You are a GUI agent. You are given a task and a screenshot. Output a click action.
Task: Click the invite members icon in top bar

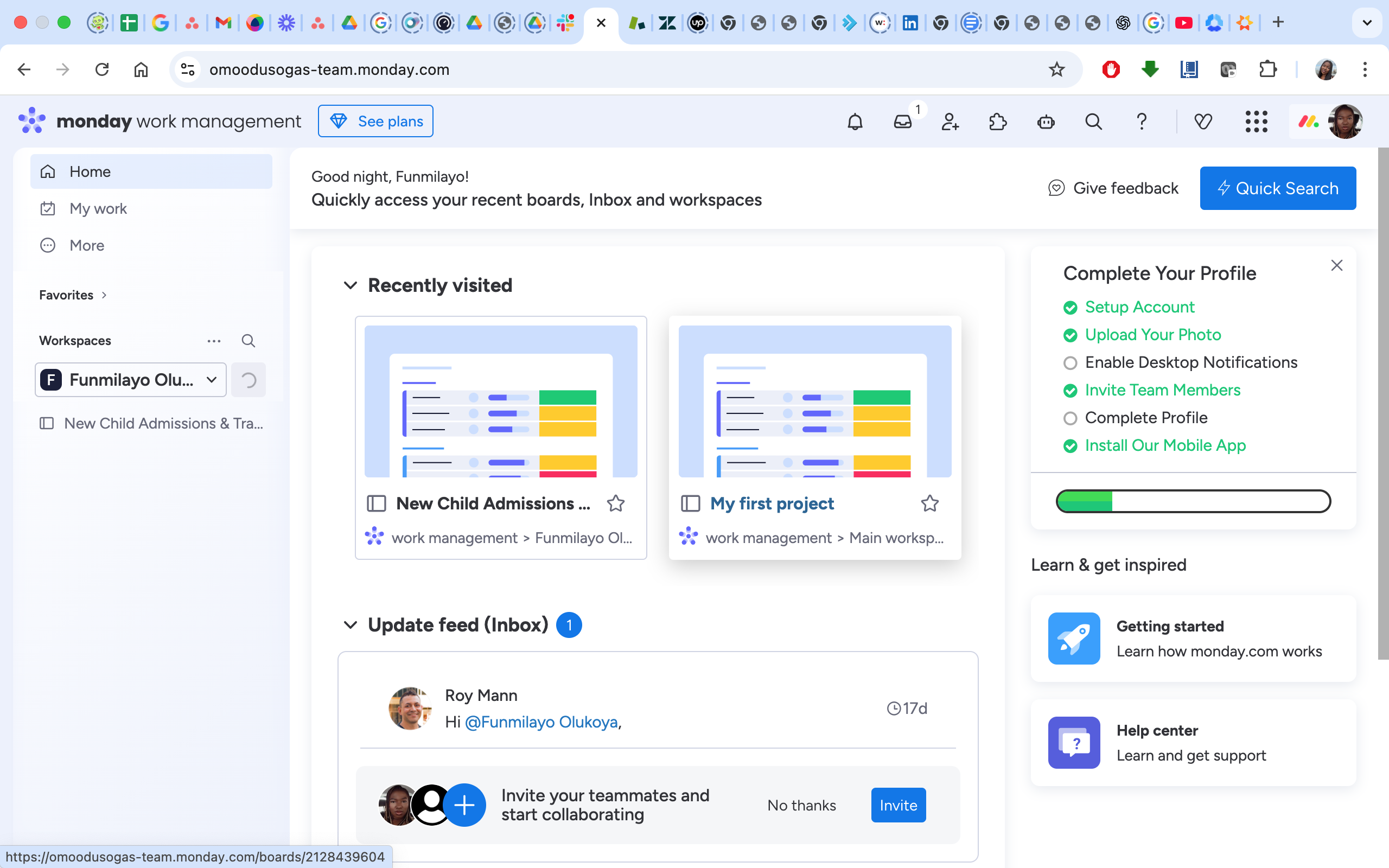point(950,122)
